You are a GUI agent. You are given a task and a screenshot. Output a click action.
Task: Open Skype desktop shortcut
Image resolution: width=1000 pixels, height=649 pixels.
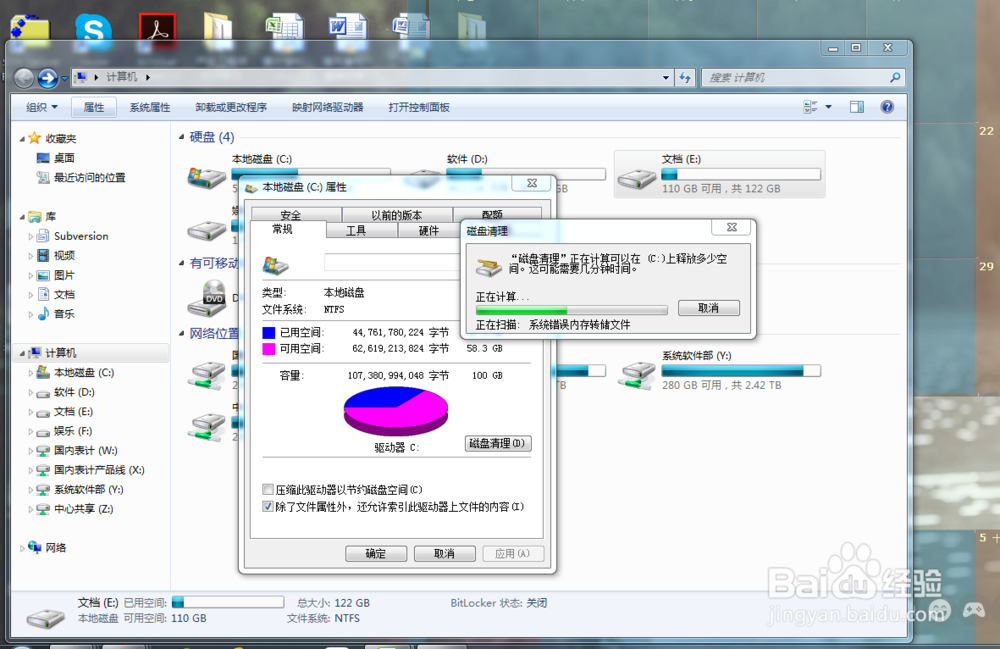93,30
